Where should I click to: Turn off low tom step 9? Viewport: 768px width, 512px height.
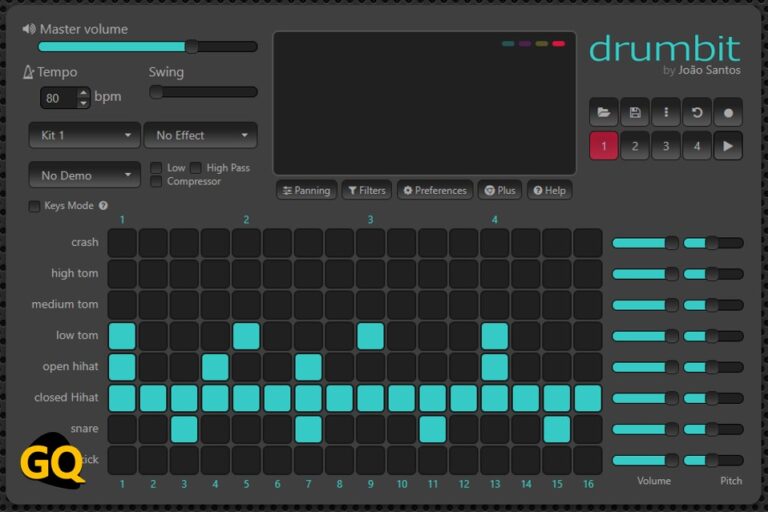(371, 336)
